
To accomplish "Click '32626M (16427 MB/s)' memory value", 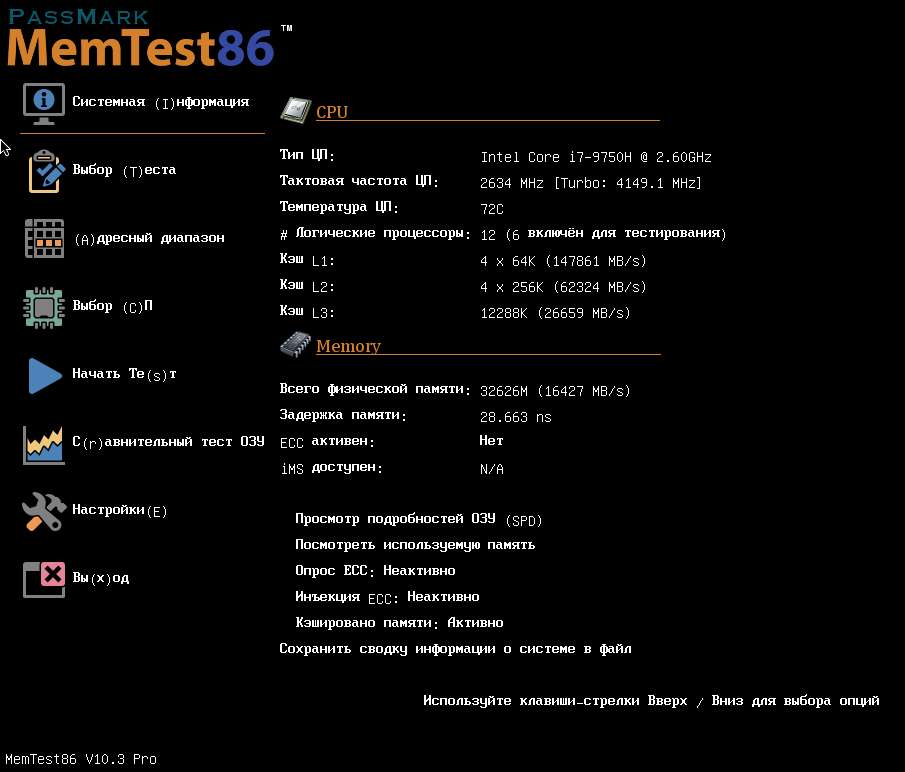I will point(555,391).
